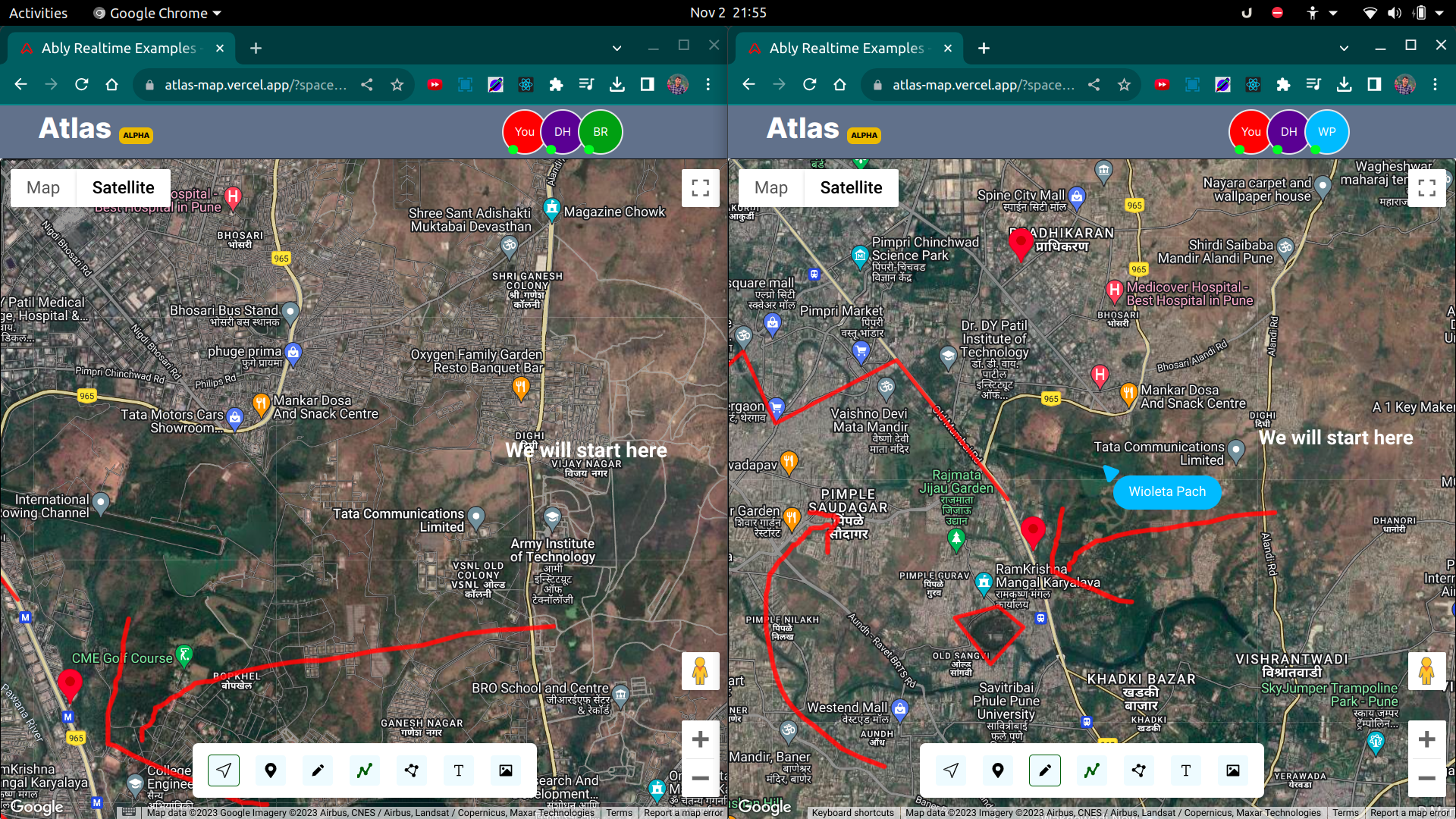1456x819 pixels.
Task: Expand tab search chevron in left window
Action: click(617, 48)
